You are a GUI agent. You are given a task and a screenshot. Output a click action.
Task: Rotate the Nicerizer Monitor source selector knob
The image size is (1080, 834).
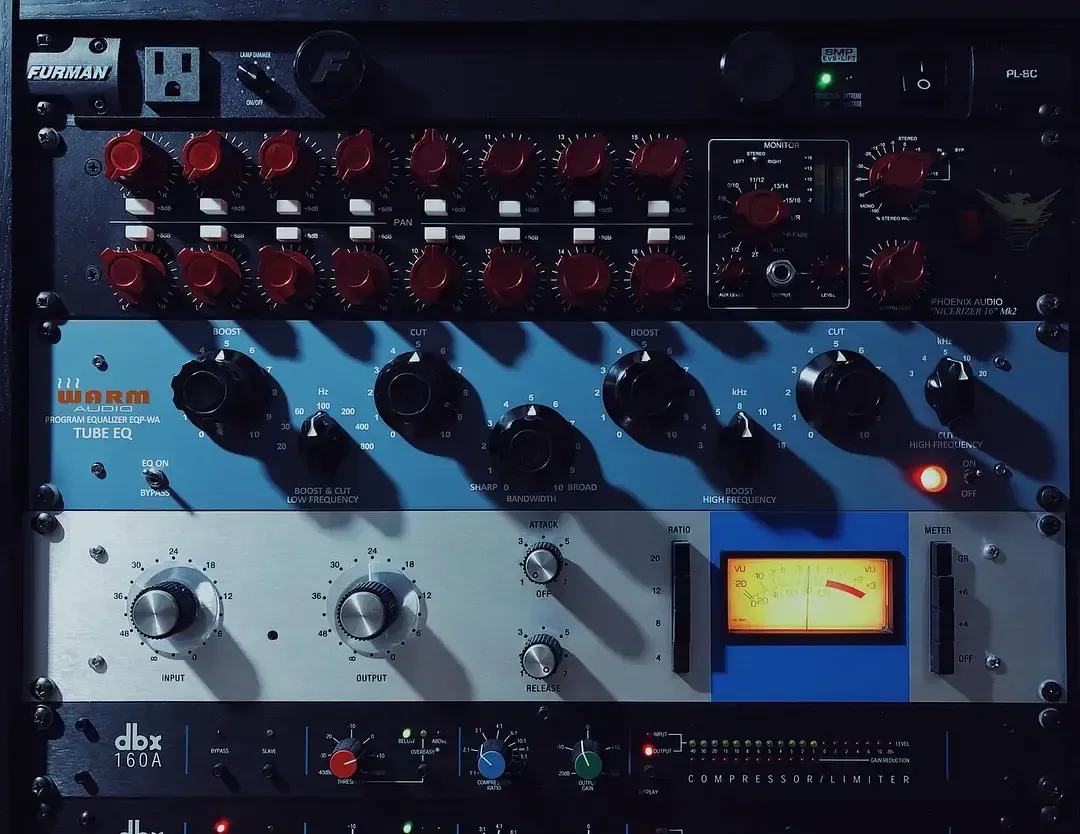[x=762, y=209]
